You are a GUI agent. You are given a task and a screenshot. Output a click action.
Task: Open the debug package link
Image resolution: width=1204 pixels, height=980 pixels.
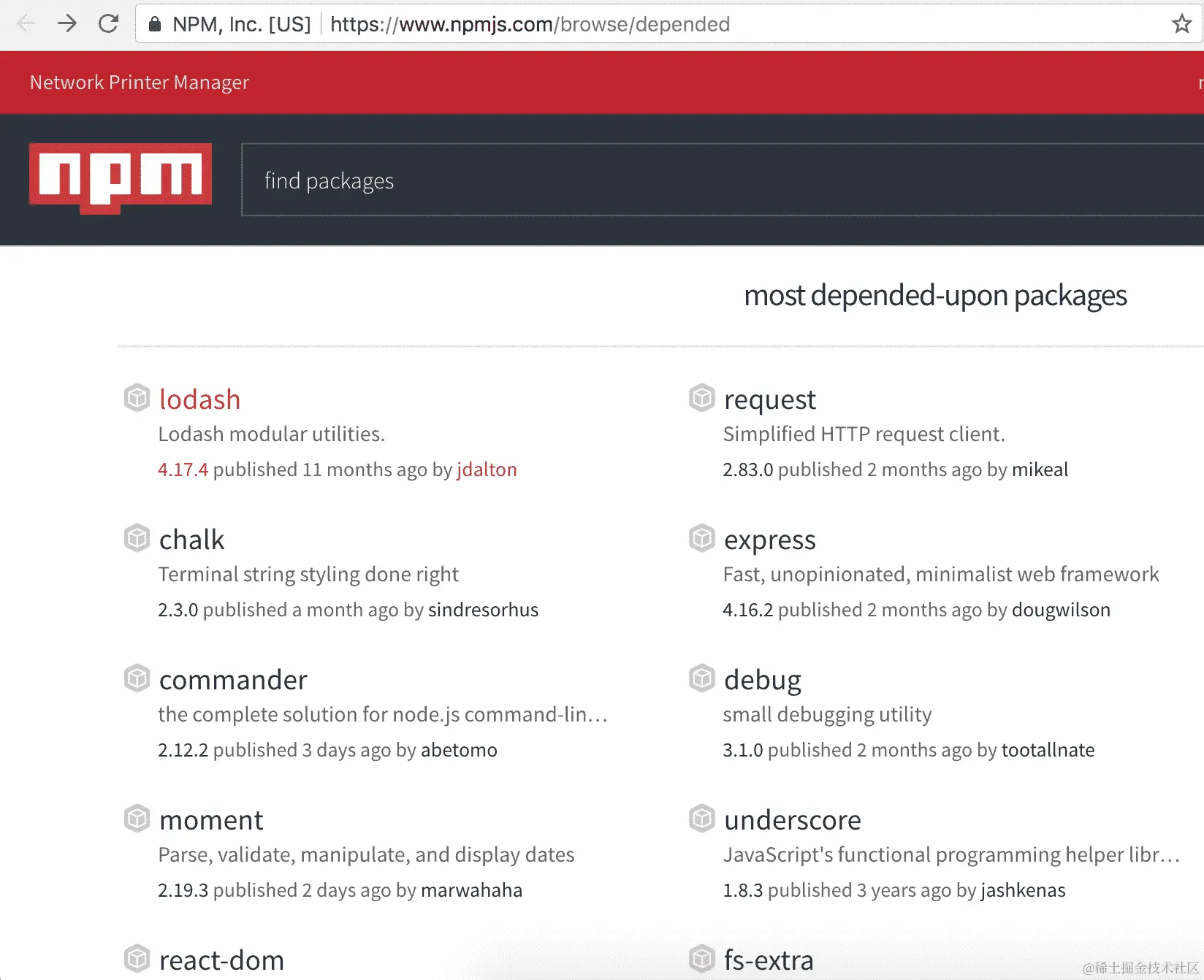[762, 680]
